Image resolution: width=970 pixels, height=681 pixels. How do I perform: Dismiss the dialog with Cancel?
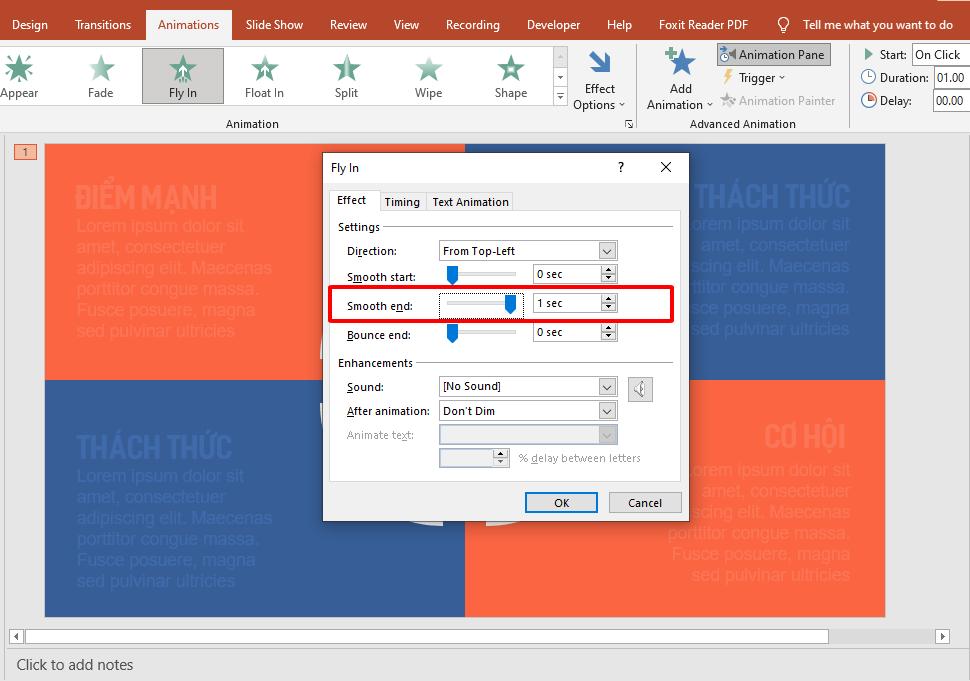click(645, 502)
